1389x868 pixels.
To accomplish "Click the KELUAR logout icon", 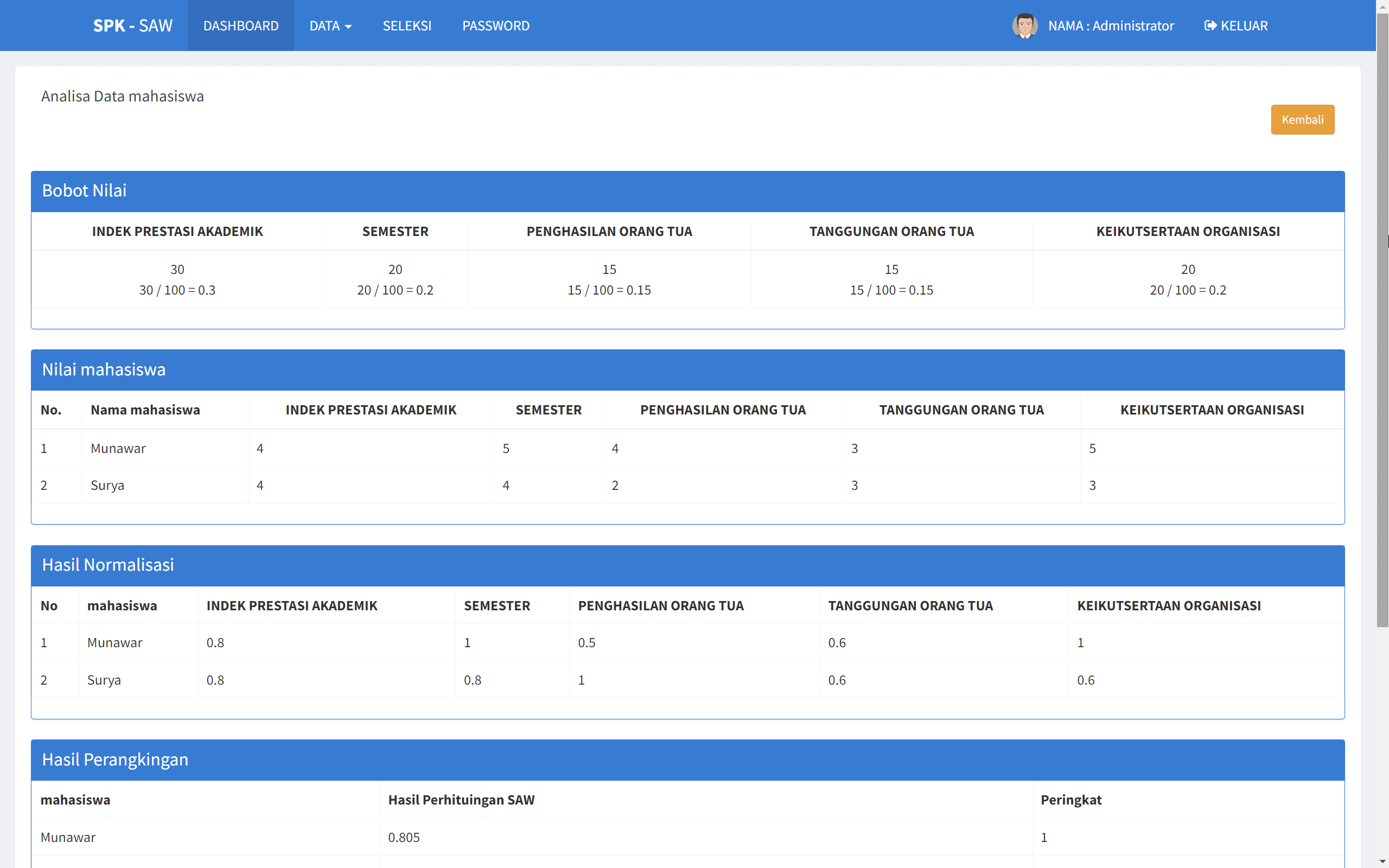I will click(x=1210, y=26).
